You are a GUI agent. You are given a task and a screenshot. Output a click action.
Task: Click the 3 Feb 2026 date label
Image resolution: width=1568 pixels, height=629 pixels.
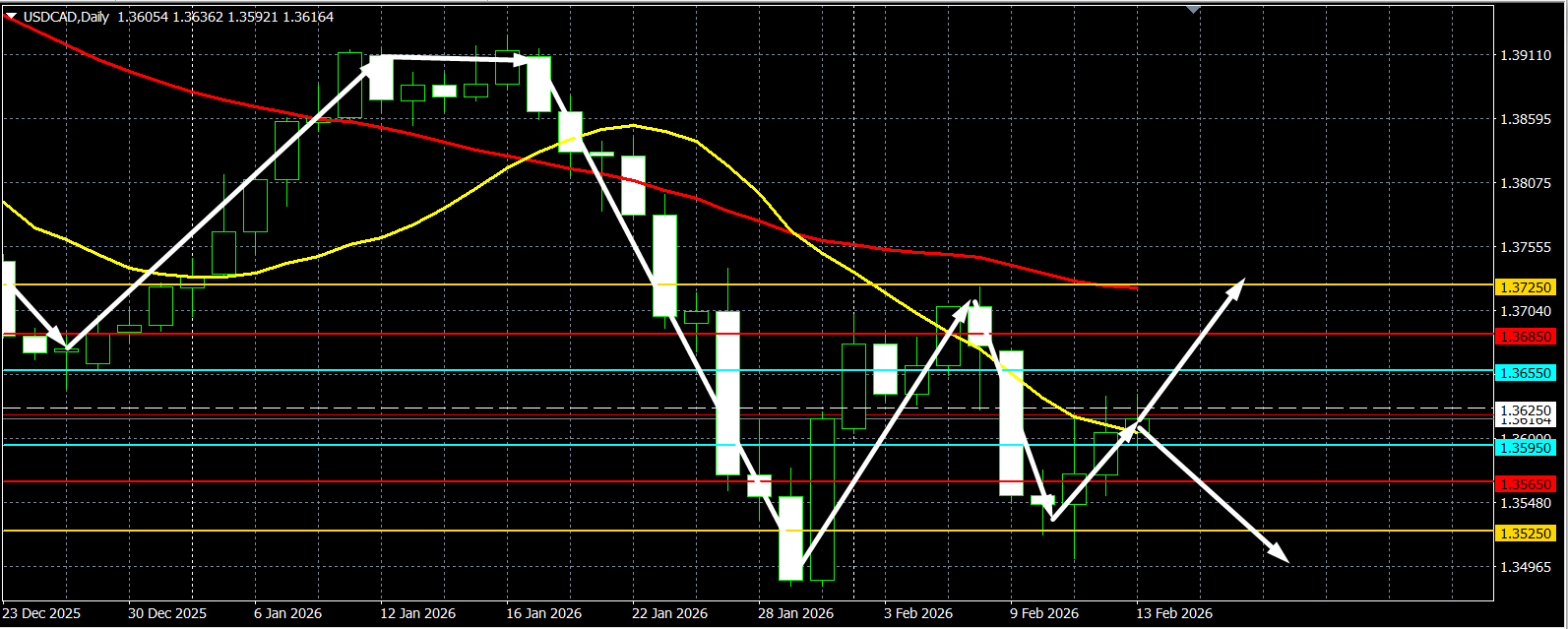918,613
